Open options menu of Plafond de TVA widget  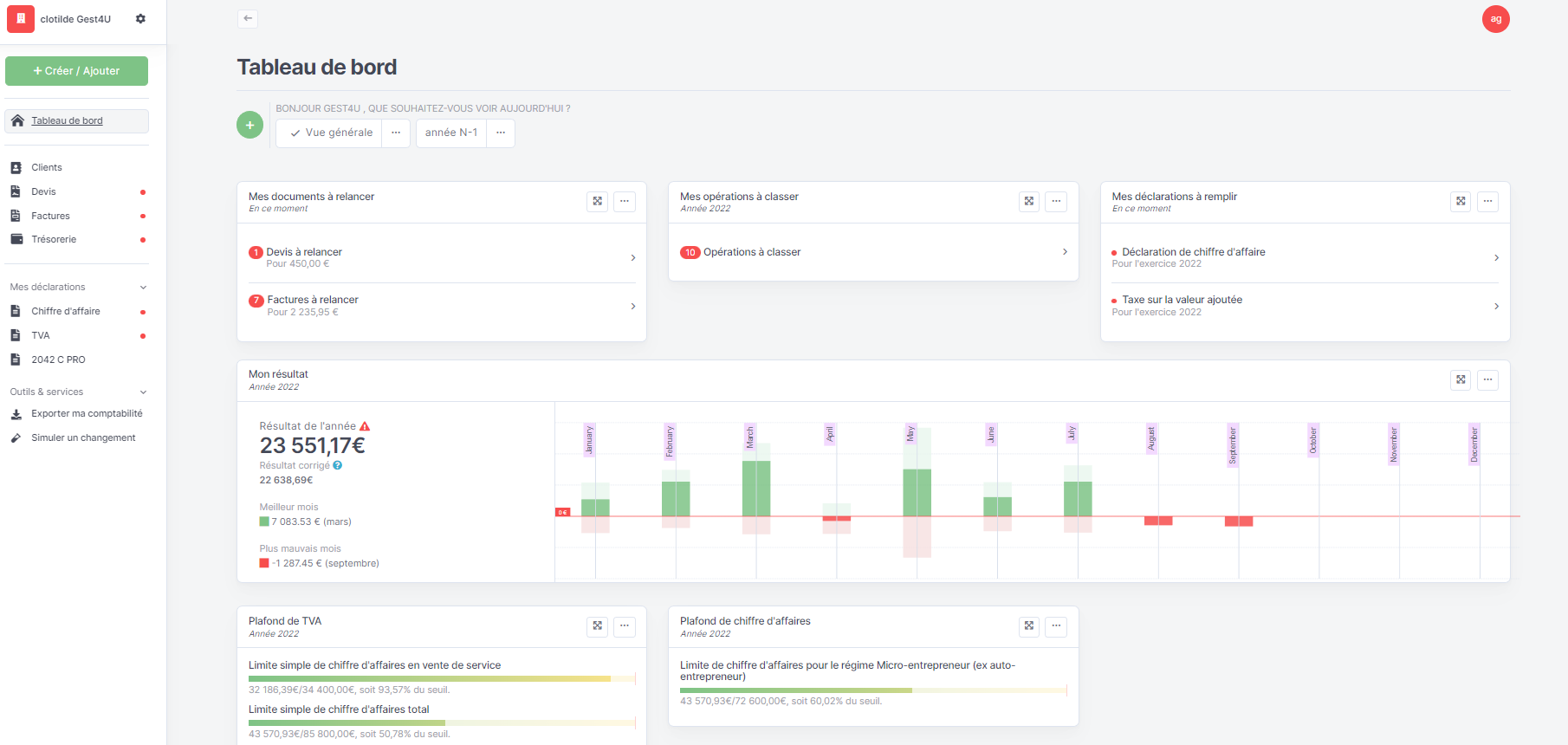pos(624,625)
